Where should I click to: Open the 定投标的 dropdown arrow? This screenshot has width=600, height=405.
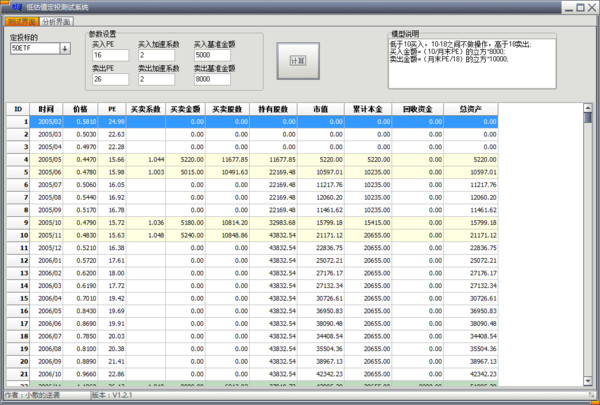65,49
